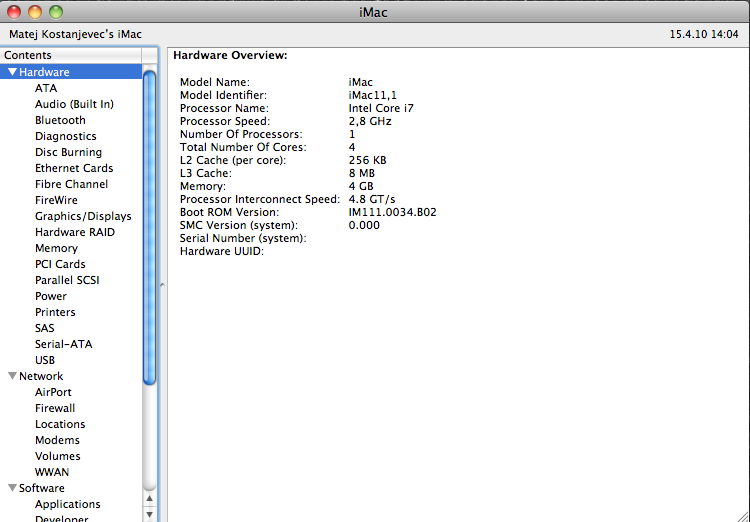Select PCI Cards entry

tap(60, 264)
